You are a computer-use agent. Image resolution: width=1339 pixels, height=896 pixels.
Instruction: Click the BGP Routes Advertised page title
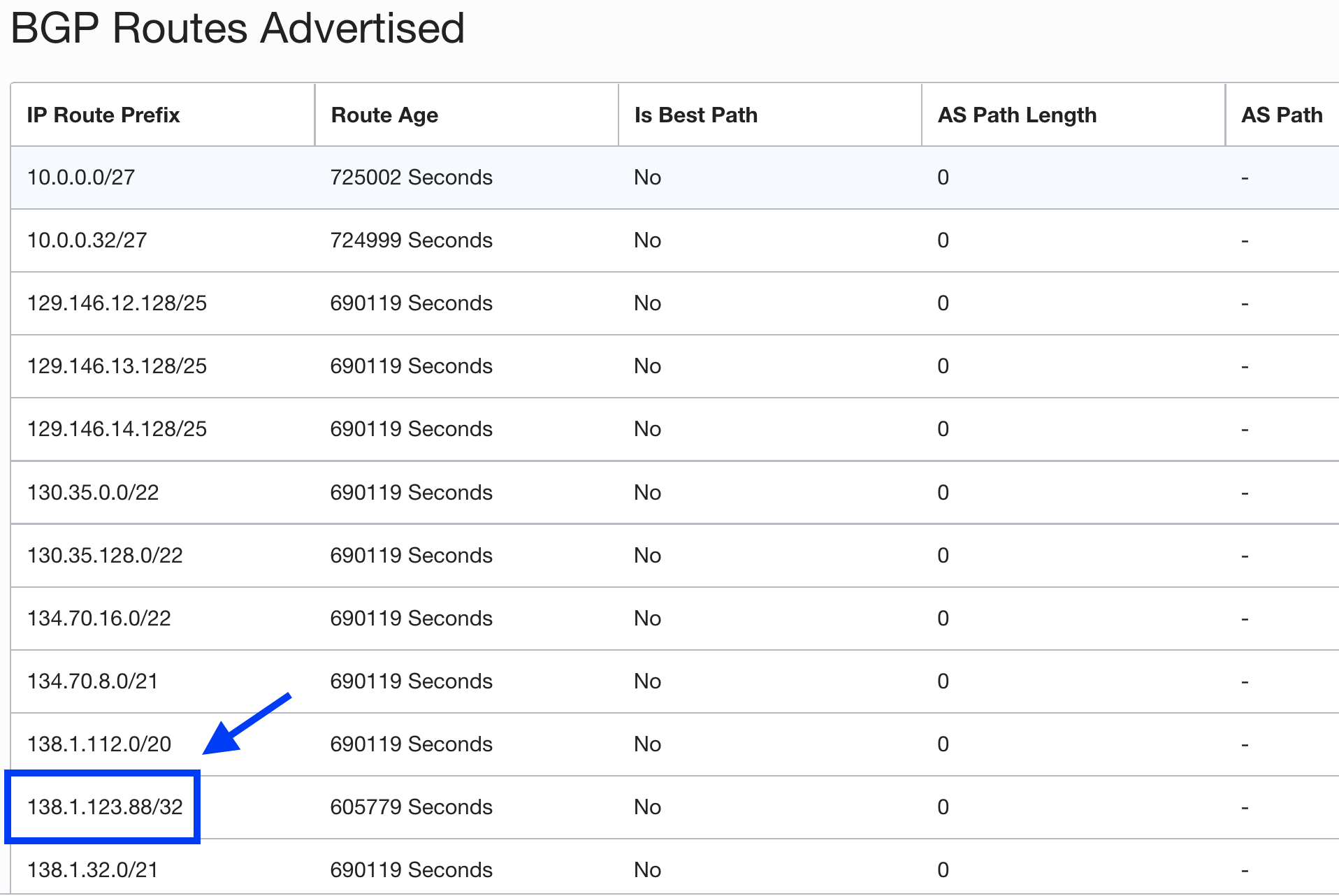pyautogui.click(x=238, y=28)
